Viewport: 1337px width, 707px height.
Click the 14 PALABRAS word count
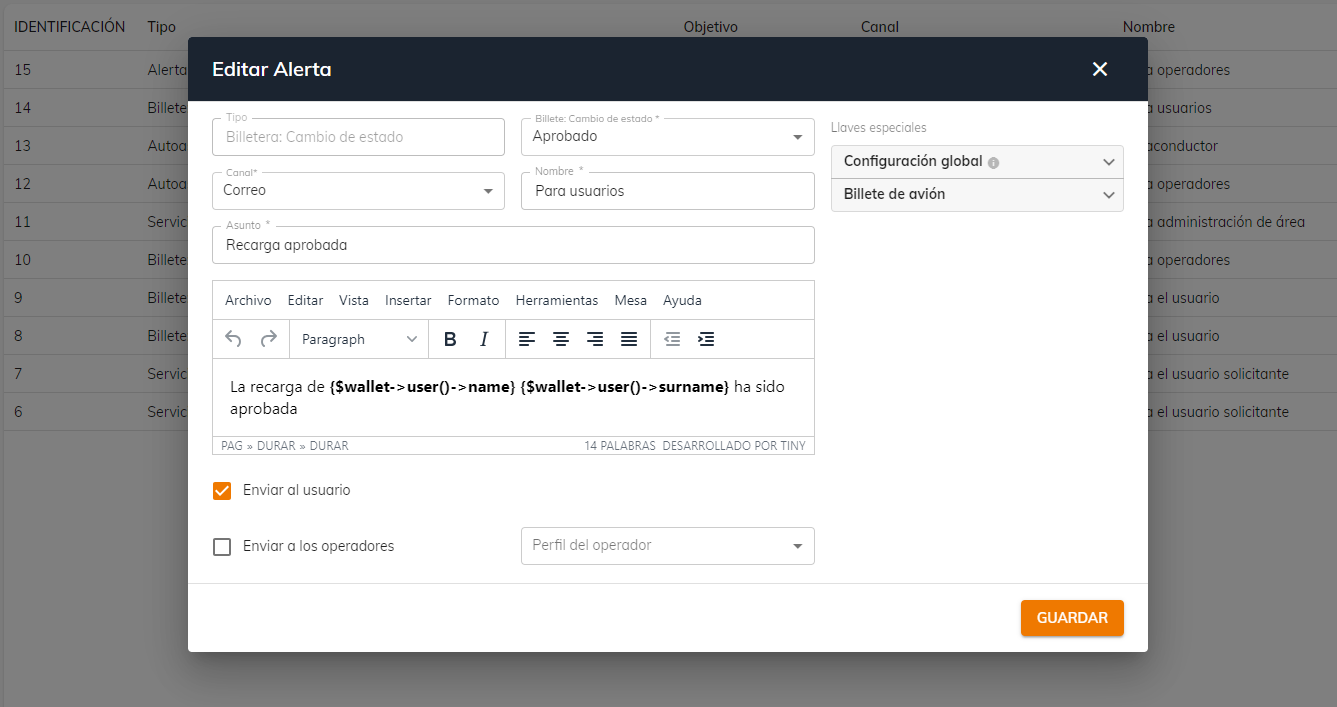pos(620,446)
